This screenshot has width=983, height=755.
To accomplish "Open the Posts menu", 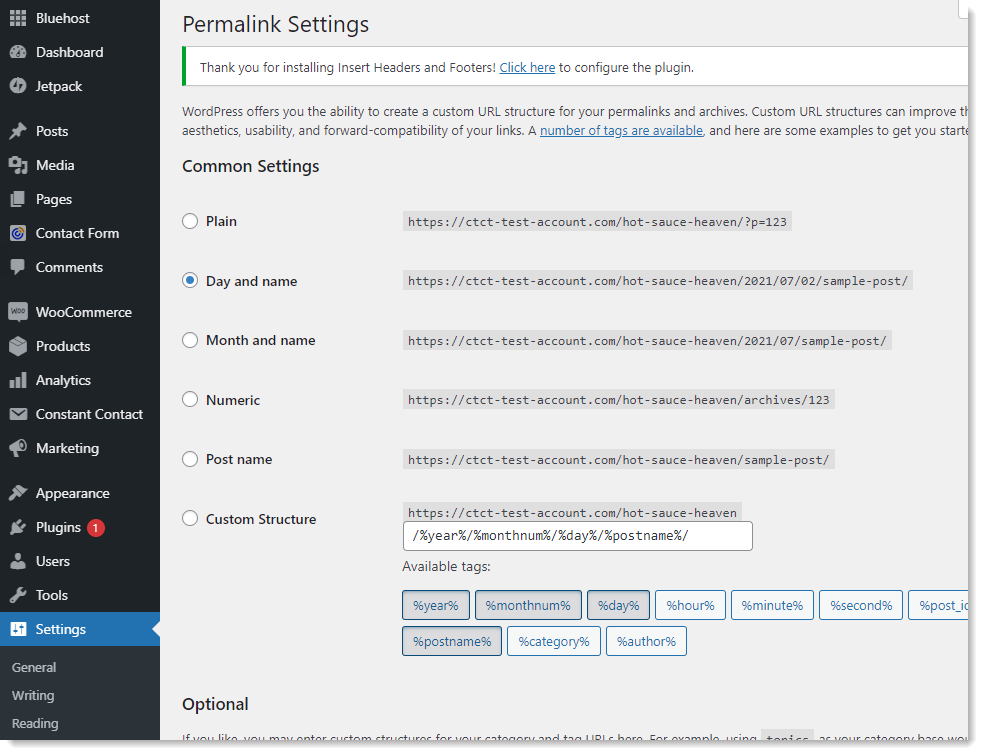I will 52,131.
